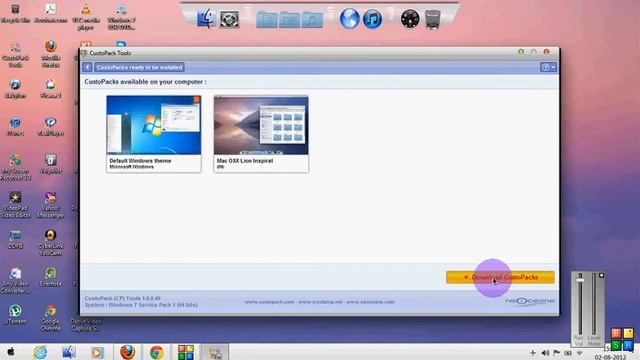Click the square button atop recorder widget
Viewport: 640px width, 360px height.
(x=601, y=276)
